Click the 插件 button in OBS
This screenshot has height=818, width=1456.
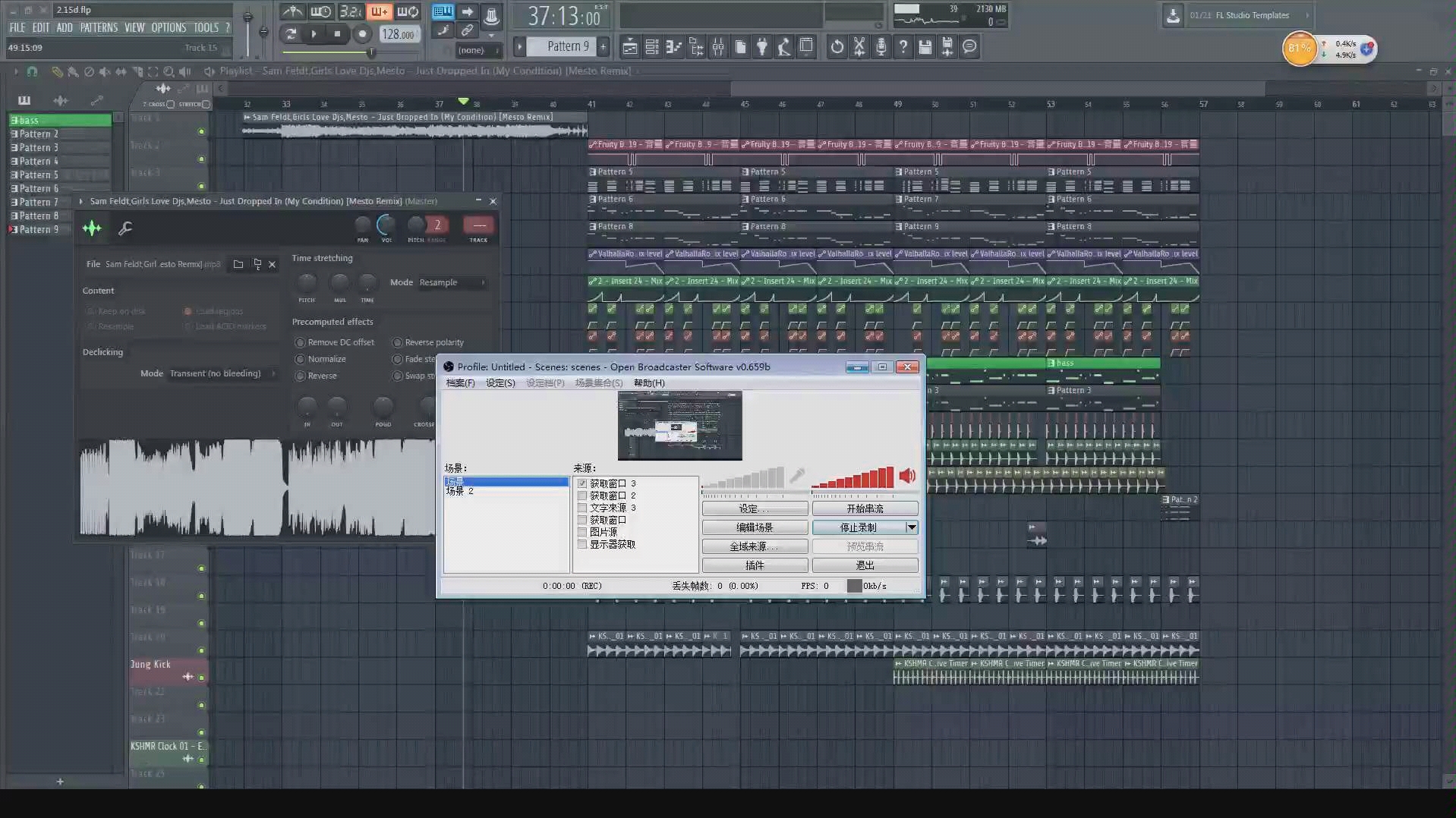point(755,565)
